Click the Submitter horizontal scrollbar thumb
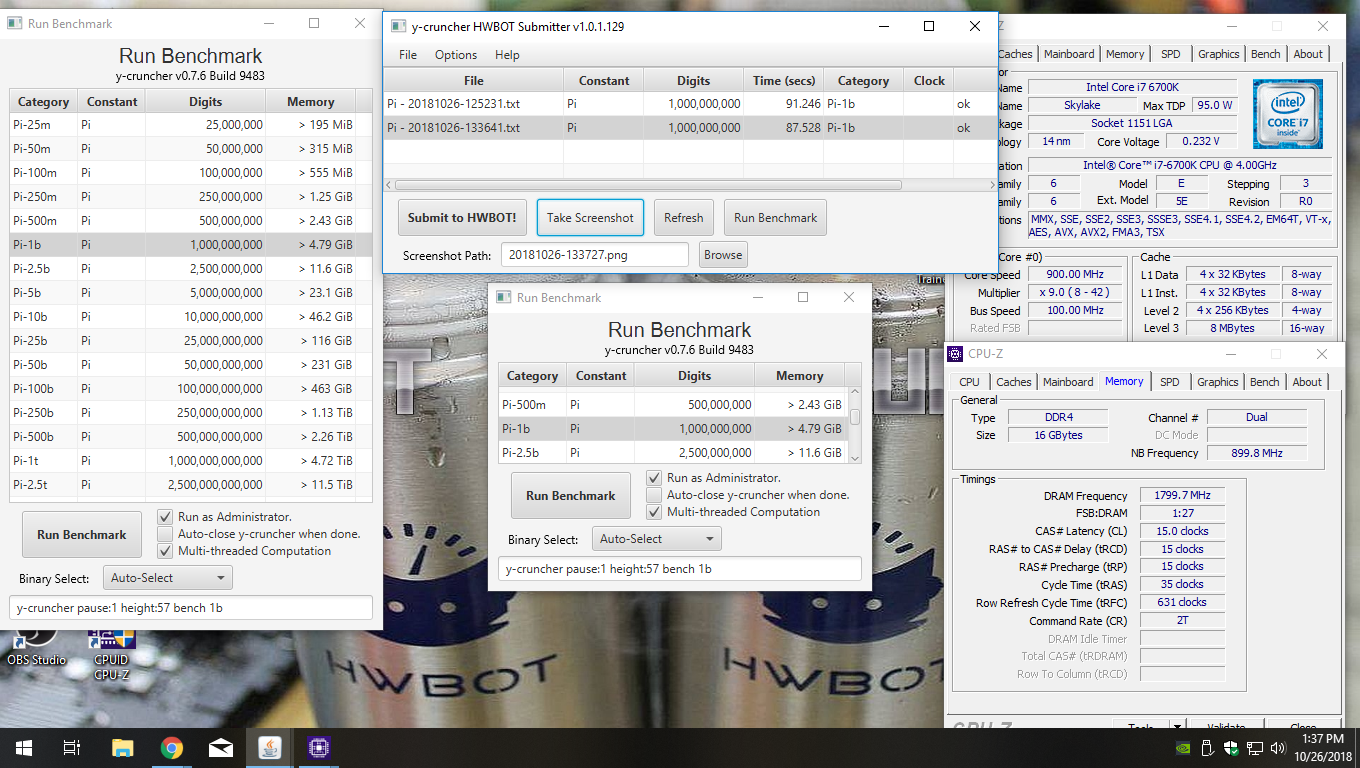The image size is (1360, 768). [x=648, y=185]
